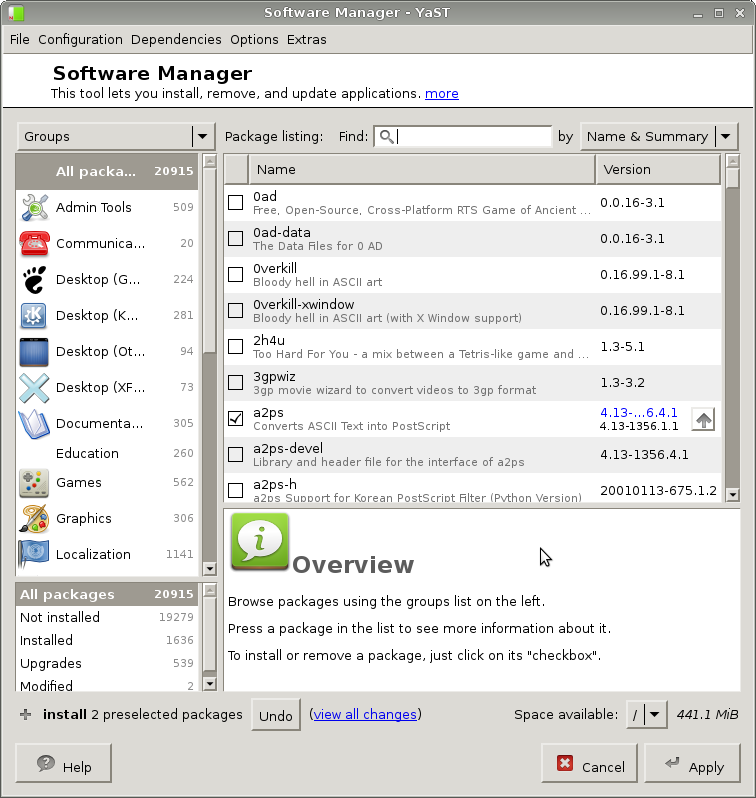The width and height of the screenshot is (756, 798).
Task: Sort packages by Version column header
Action: coord(658,169)
